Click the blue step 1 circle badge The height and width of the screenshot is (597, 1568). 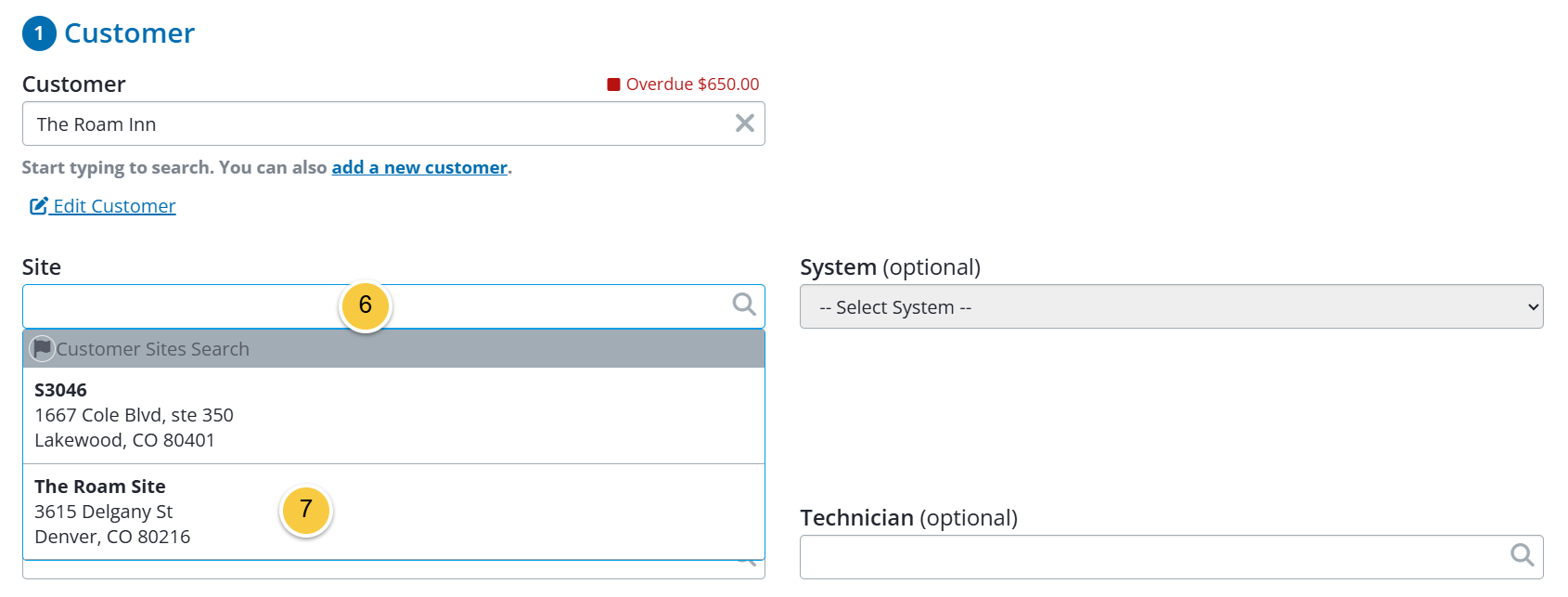tap(39, 33)
